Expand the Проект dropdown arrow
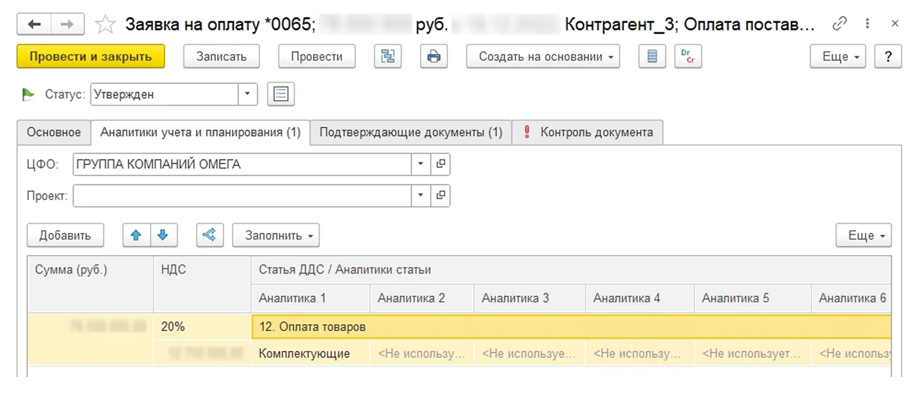The image size is (914, 397). click(x=421, y=195)
